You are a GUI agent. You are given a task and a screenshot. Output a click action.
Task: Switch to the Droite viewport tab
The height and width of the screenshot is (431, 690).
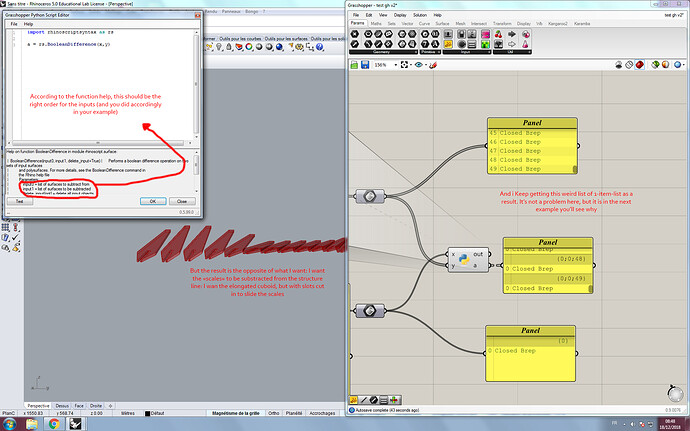[x=95, y=405]
